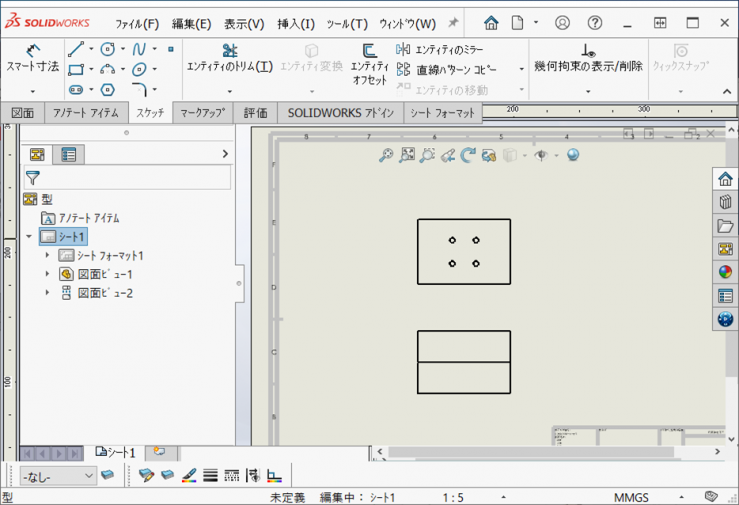Click Line Thickness icon
The height and width of the screenshot is (505, 739).
coord(210,475)
